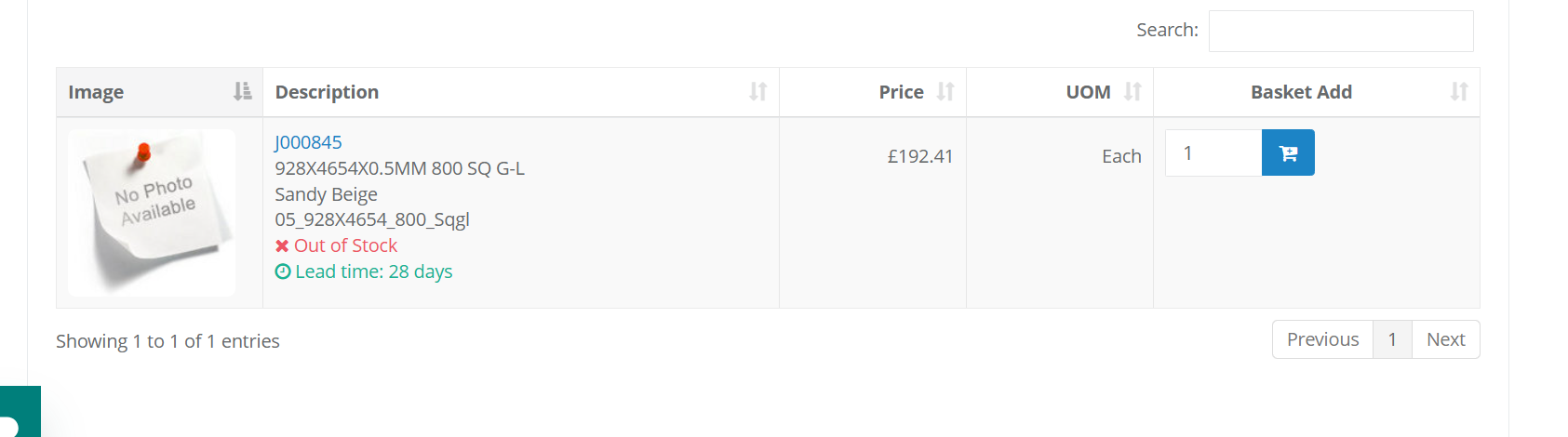Viewport: 1568px width, 437px height.
Task: Click the Basket Add sort arrows icon
Action: 1459,91
